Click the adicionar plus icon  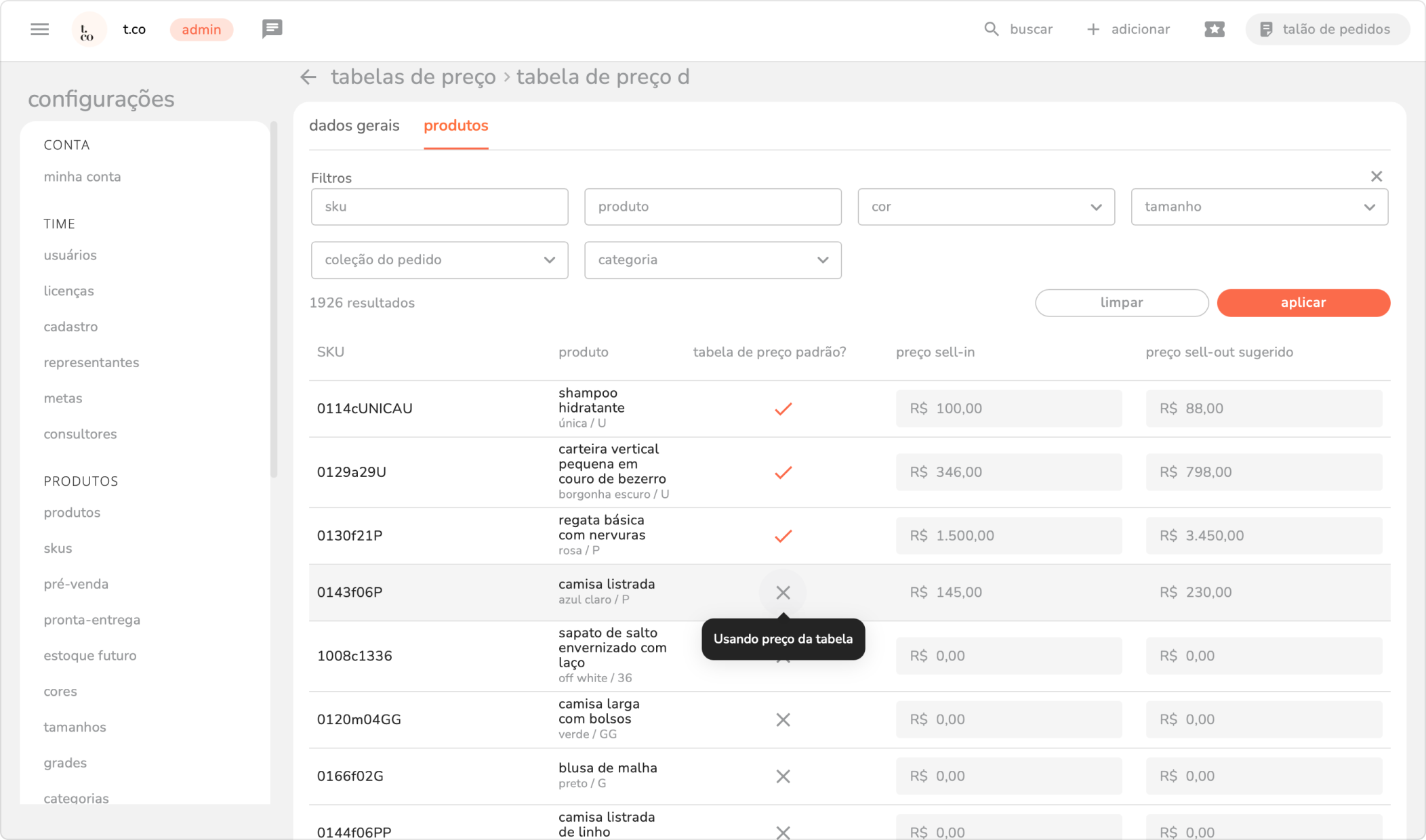click(1093, 29)
